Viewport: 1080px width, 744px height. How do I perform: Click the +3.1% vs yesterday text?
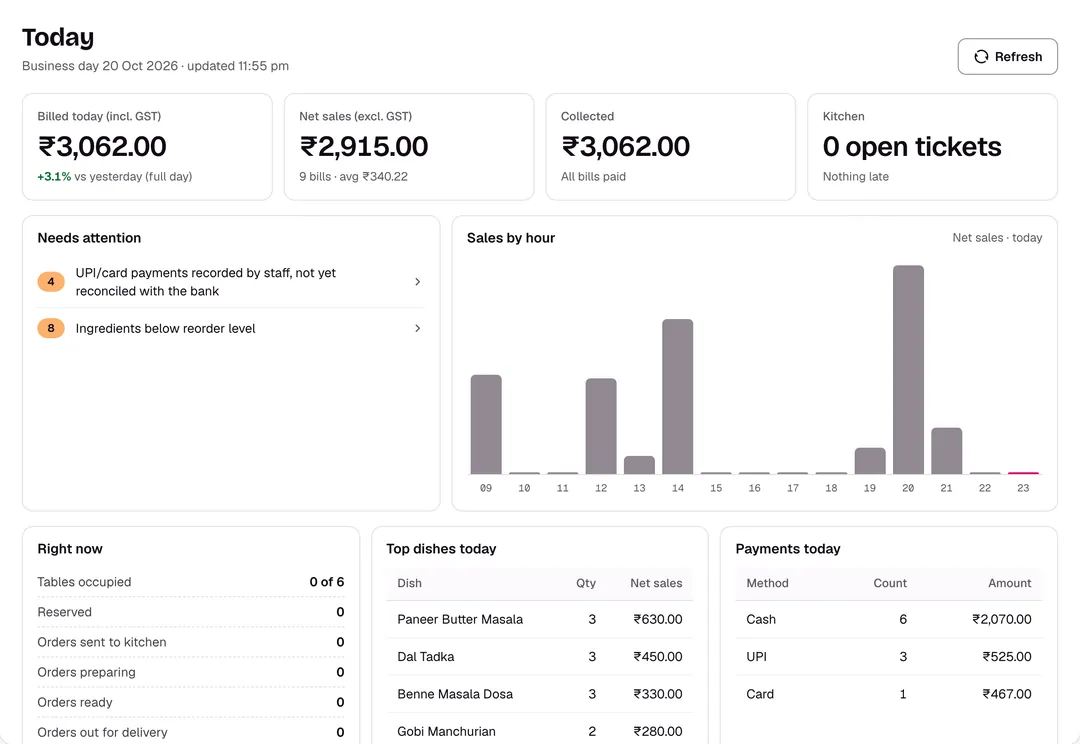click(x=115, y=176)
